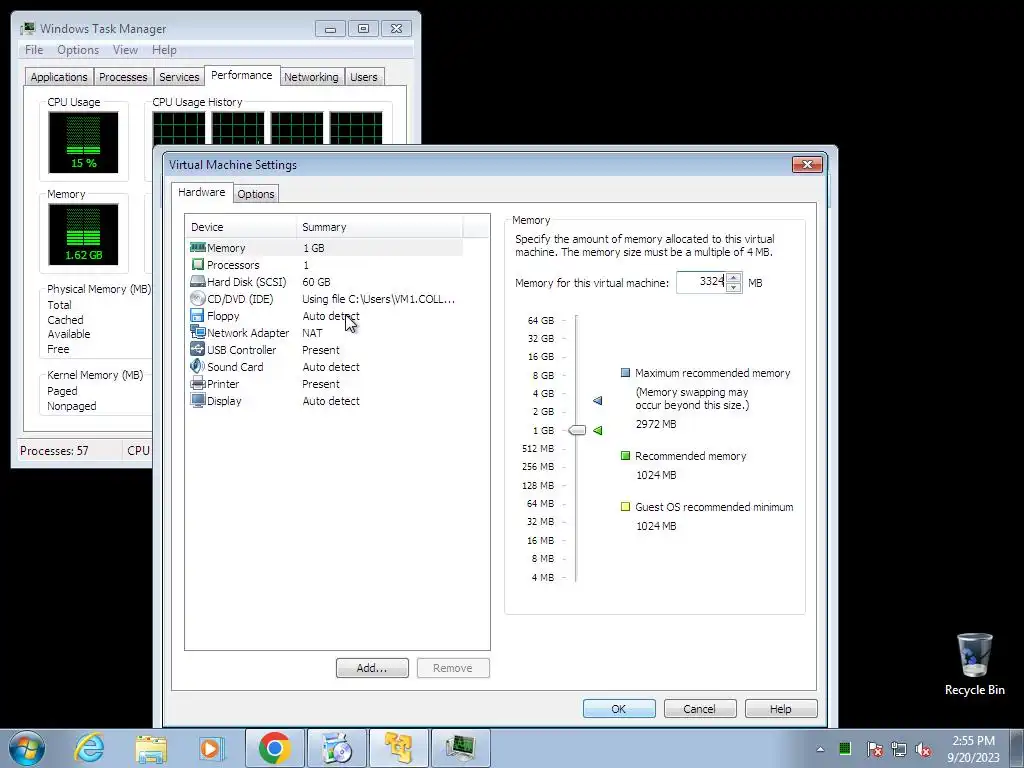This screenshot has width=1024, height=768.
Task: Click the CD/DVD 'Using file C:\Users' summary
Action: (378, 298)
